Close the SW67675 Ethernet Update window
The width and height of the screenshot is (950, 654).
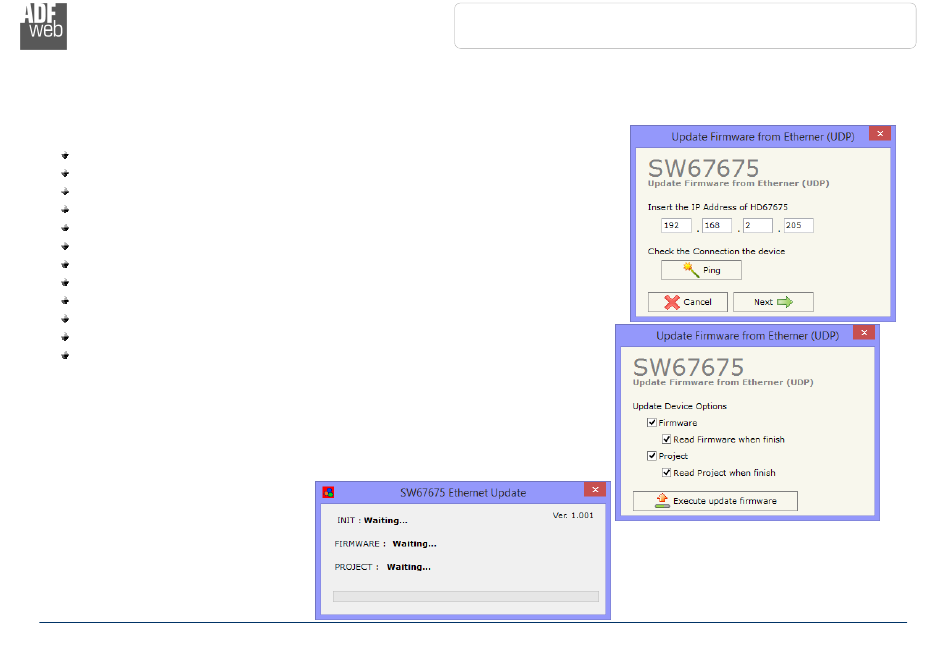click(595, 490)
